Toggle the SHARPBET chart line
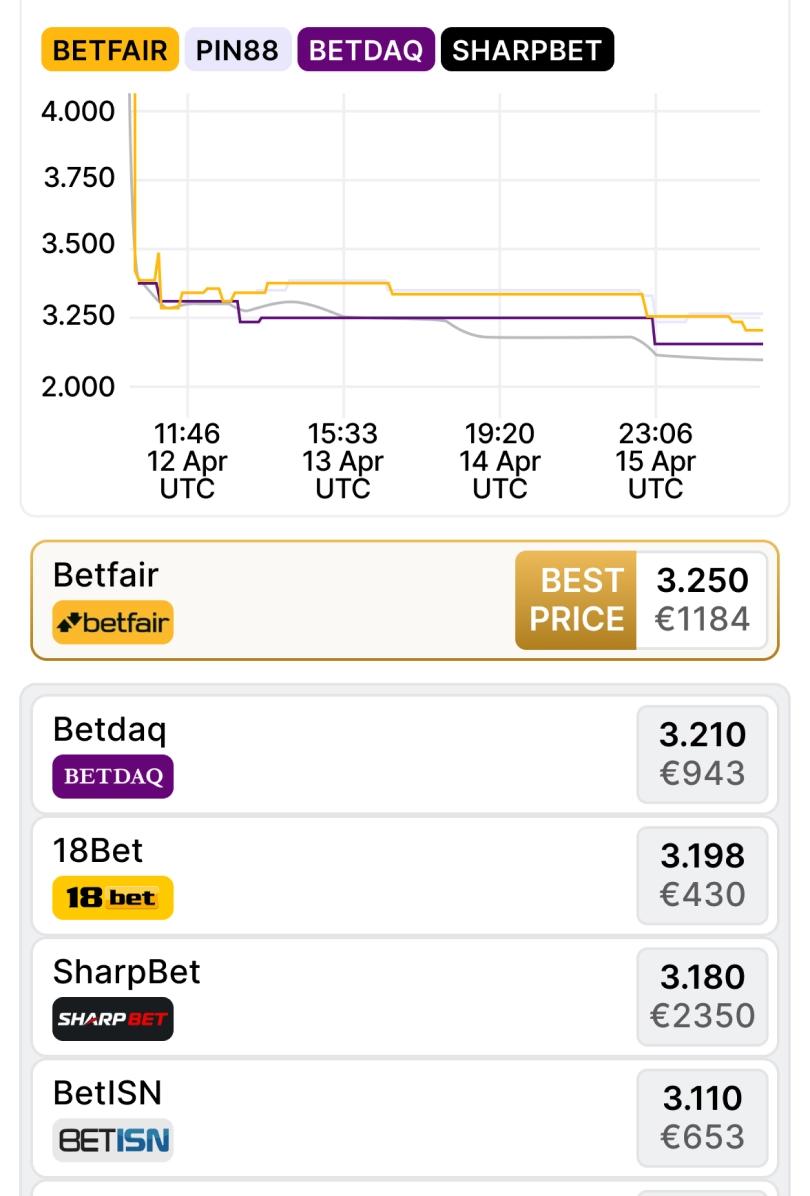810x1196 pixels. pos(527,50)
